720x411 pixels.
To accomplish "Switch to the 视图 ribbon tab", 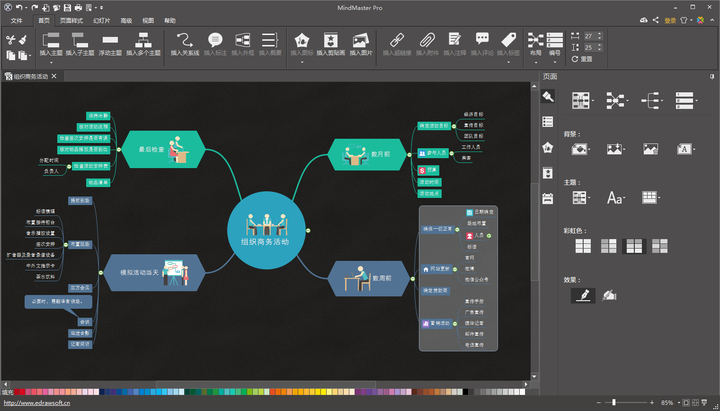I will [x=148, y=21].
